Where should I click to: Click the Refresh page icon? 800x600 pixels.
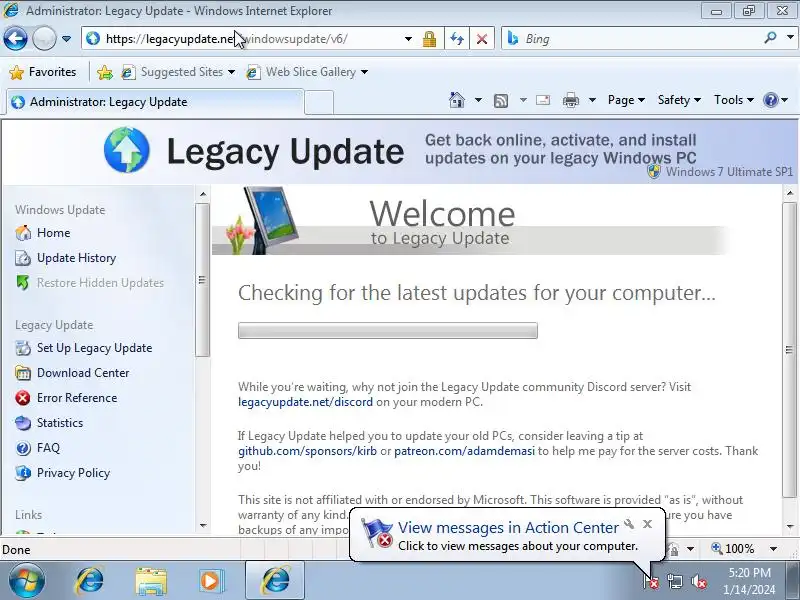(457, 39)
